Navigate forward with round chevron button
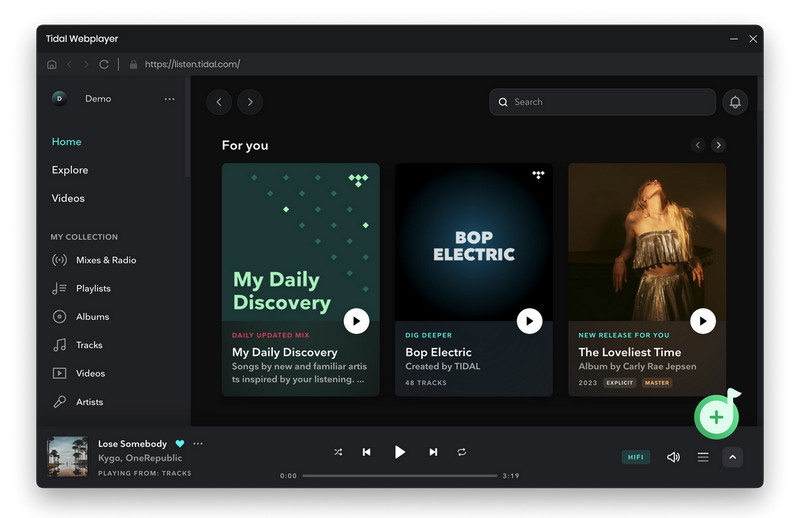Screen dimensions: 800x518 [x=250, y=102]
